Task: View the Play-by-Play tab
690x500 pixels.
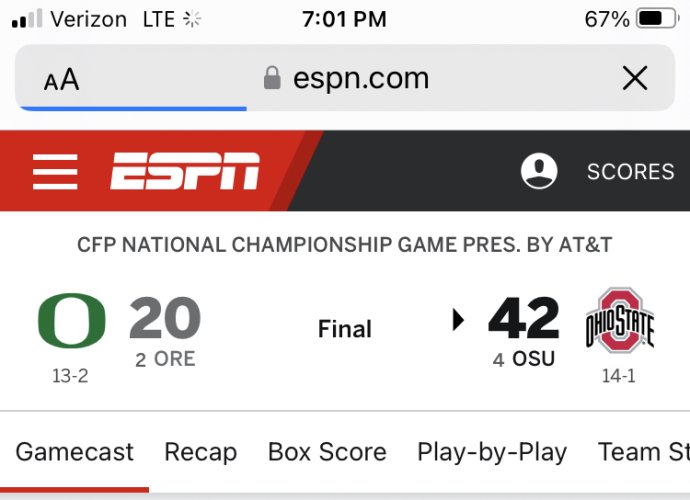Action: coord(492,452)
